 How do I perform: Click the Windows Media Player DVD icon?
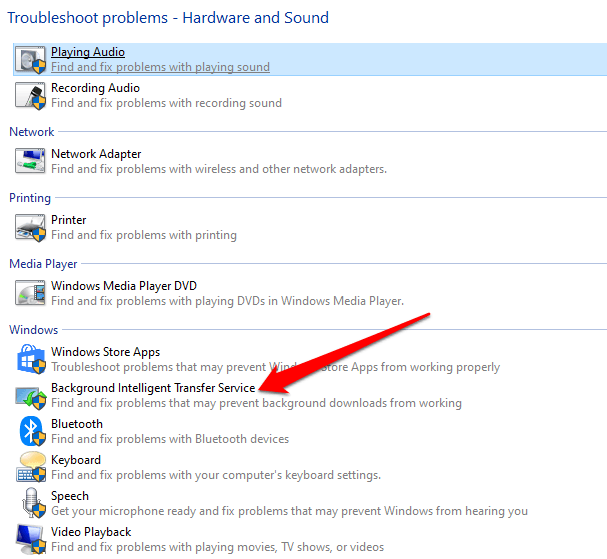tap(30, 293)
